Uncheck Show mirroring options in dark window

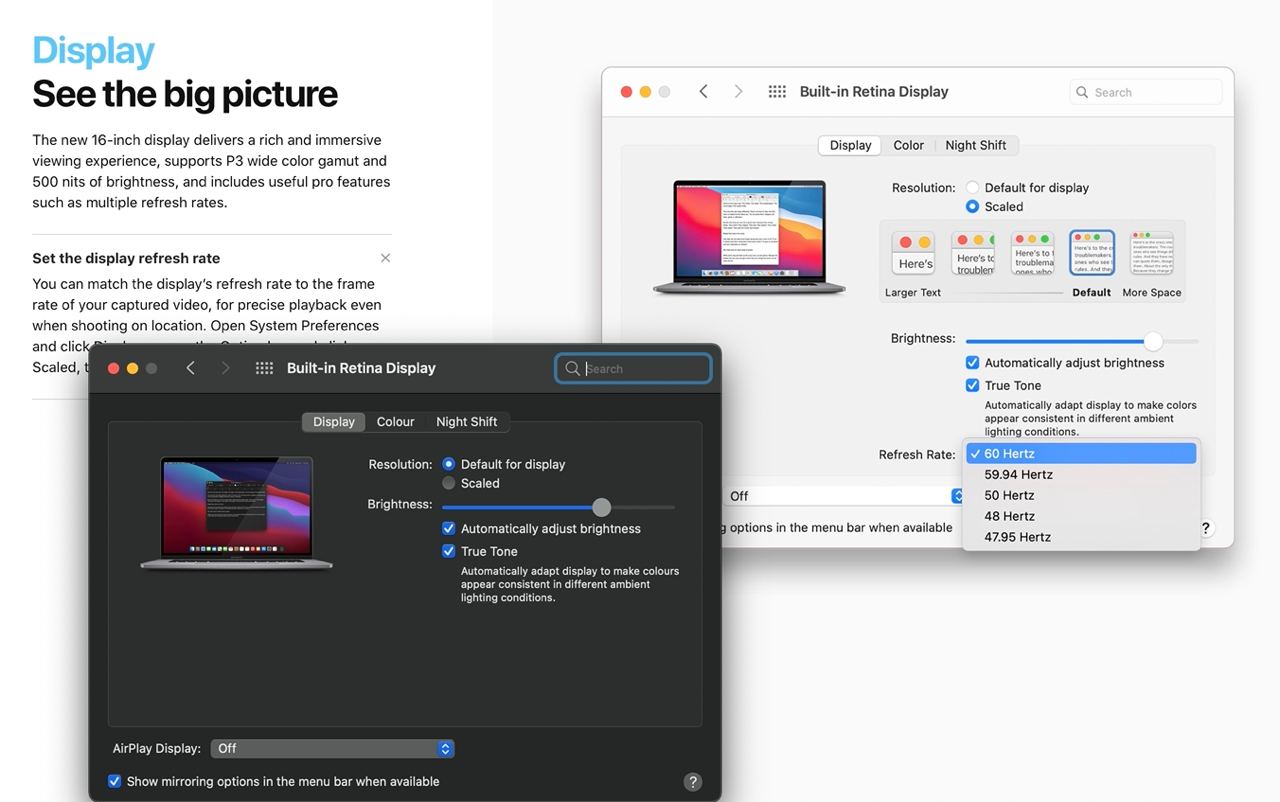114,781
